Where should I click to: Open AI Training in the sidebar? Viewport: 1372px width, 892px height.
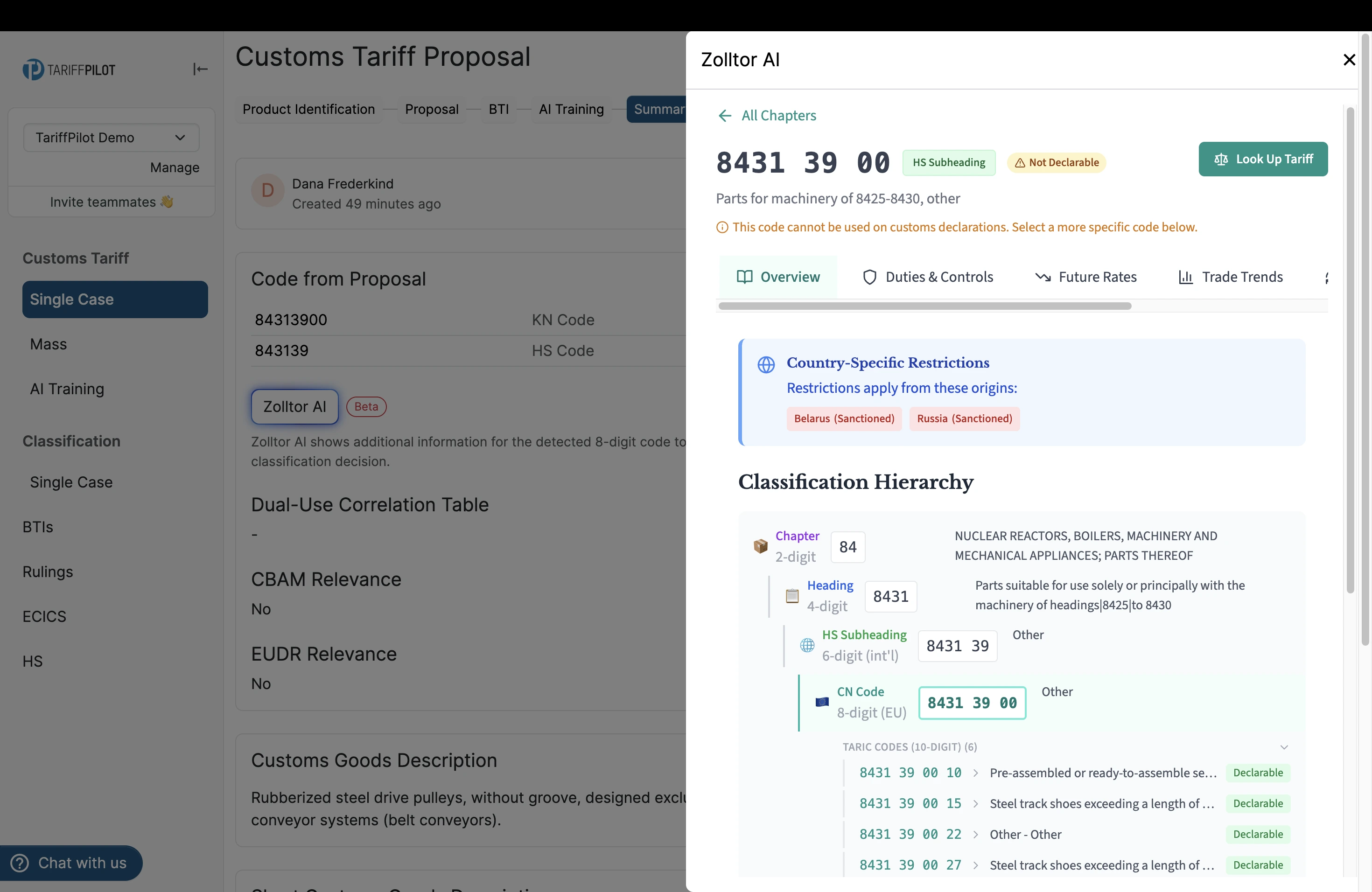tap(67, 389)
